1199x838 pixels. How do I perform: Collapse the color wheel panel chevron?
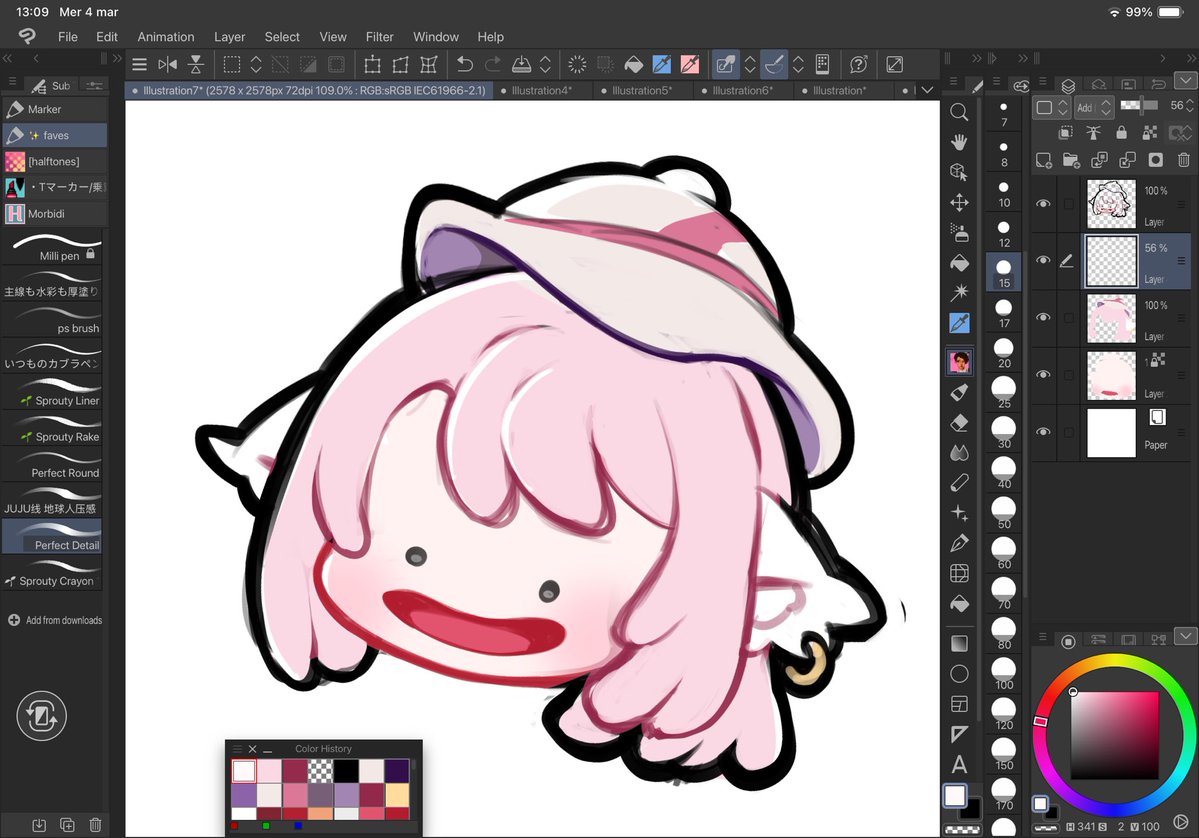click(1185, 636)
